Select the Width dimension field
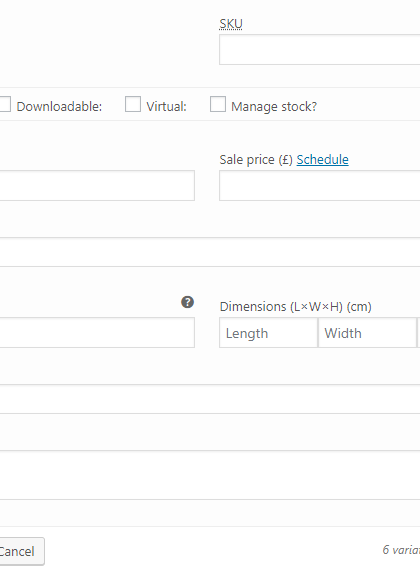Viewport: 420px width, 574px height. (367, 333)
